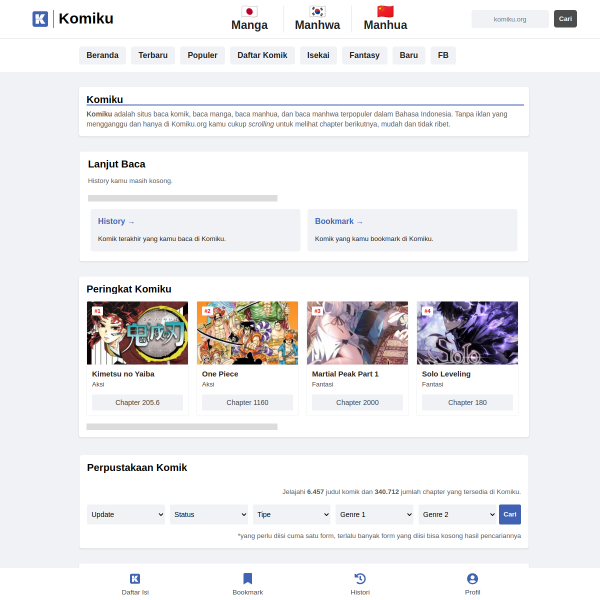The height and width of the screenshot is (600, 600).
Task: Click the Kimetsu no Yaiba title
Action: point(123,374)
